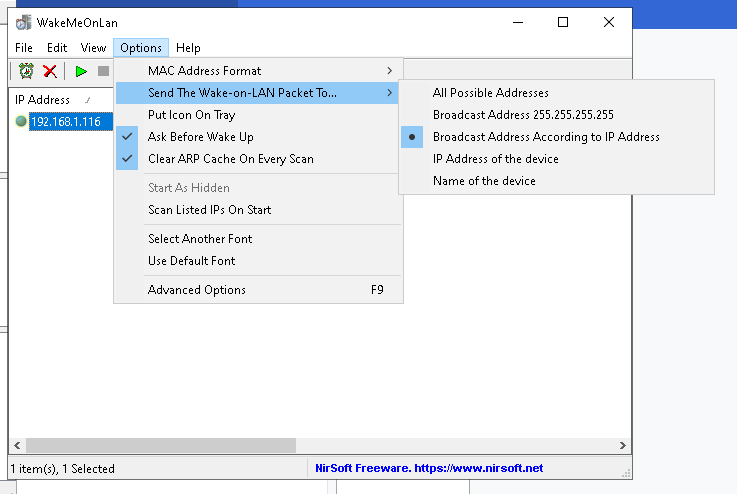Image resolution: width=737 pixels, height=494 pixels.
Task: Open the NirSoft website link in status bar
Action: 429,468
